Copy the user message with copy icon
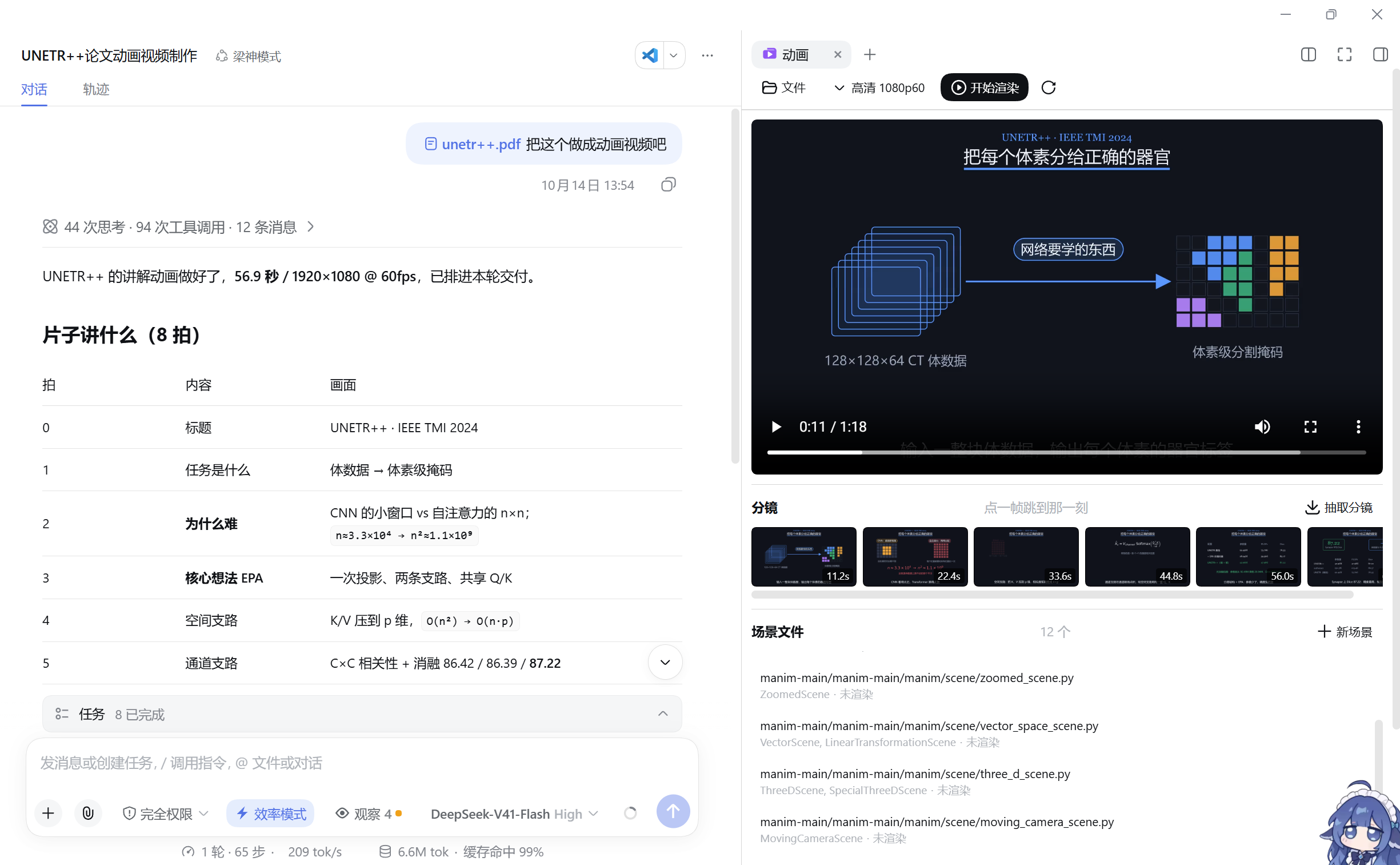 [668, 185]
